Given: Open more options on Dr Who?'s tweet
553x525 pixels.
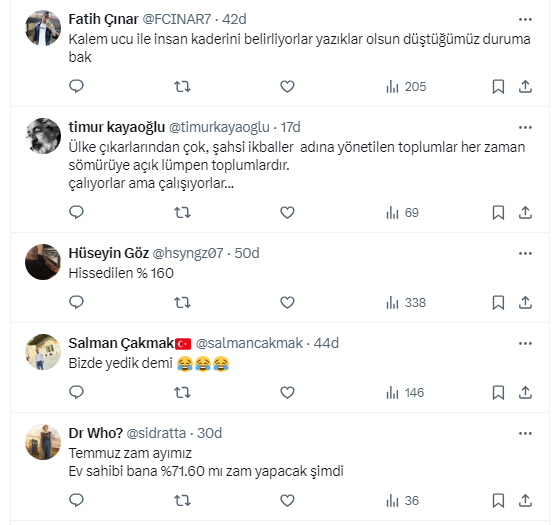Looking at the screenshot, I should 525,433.
